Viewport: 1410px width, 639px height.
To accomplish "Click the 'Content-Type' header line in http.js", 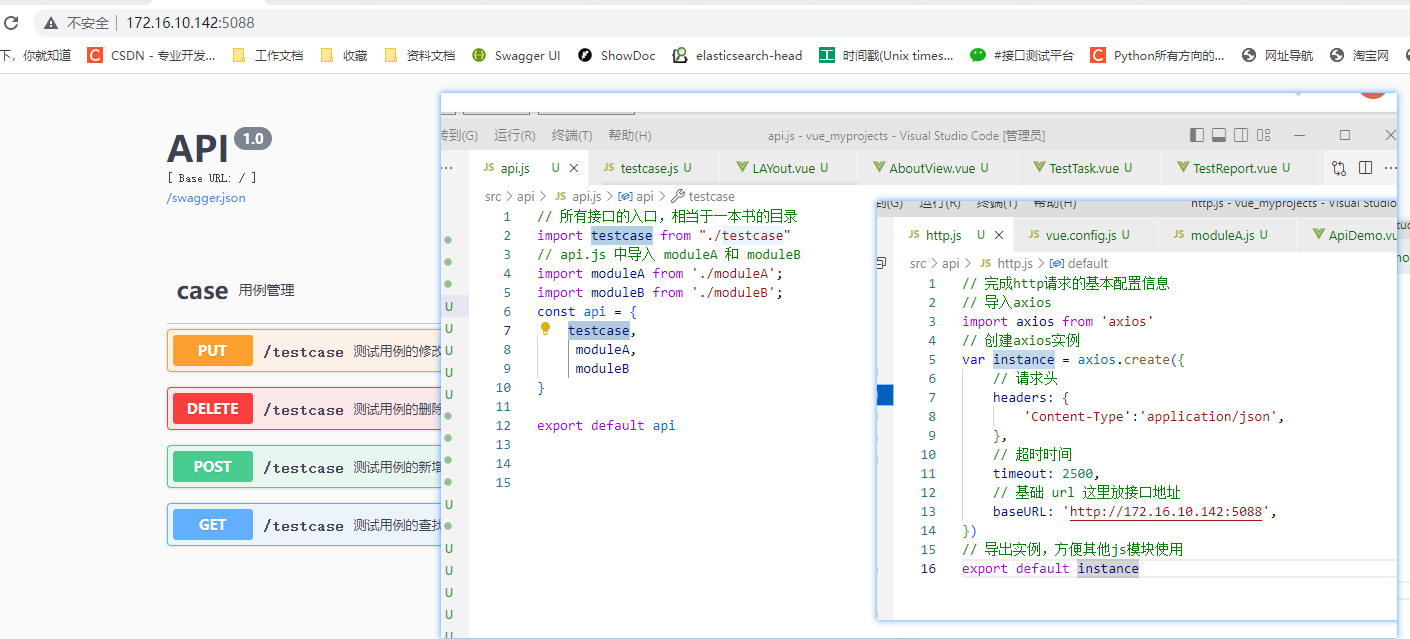I will click(1154, 417).
